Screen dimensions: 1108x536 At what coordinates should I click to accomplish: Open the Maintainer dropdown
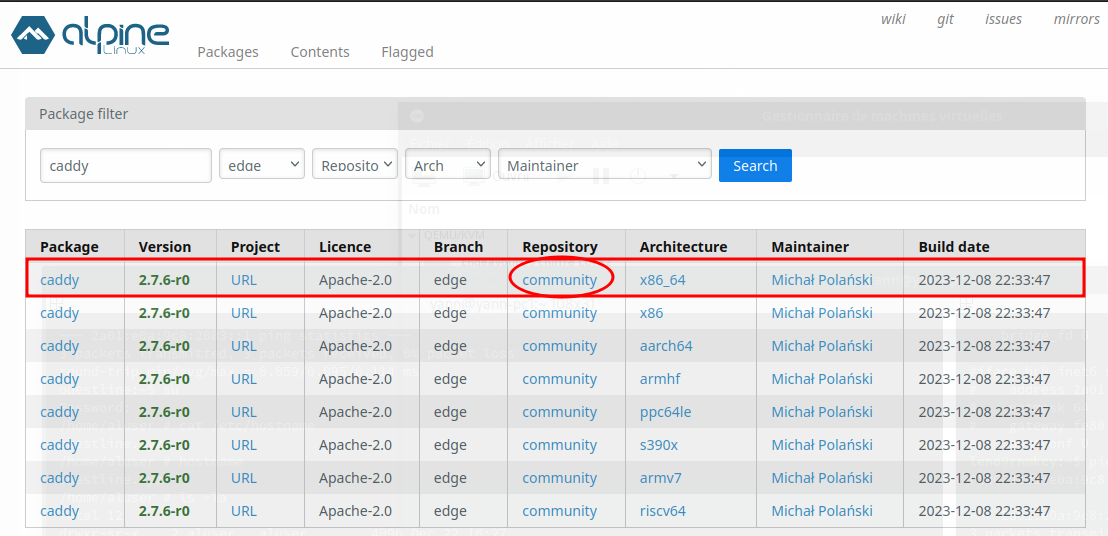click(x=604, y=165)
